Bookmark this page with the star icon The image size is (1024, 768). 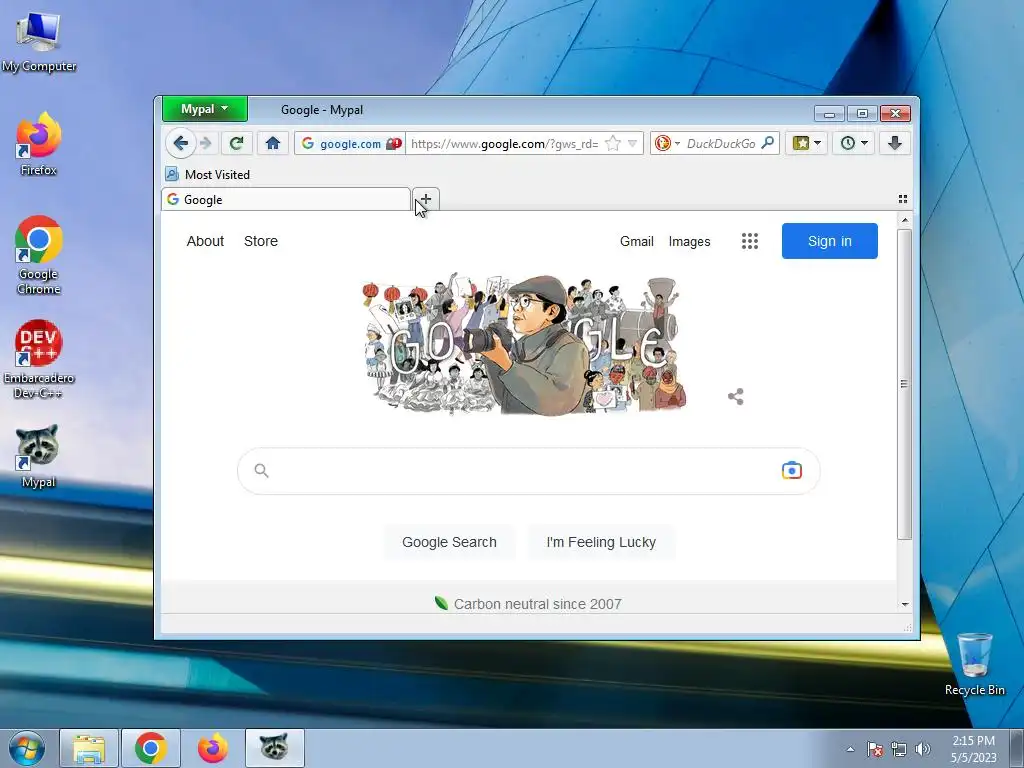(613, 143)
